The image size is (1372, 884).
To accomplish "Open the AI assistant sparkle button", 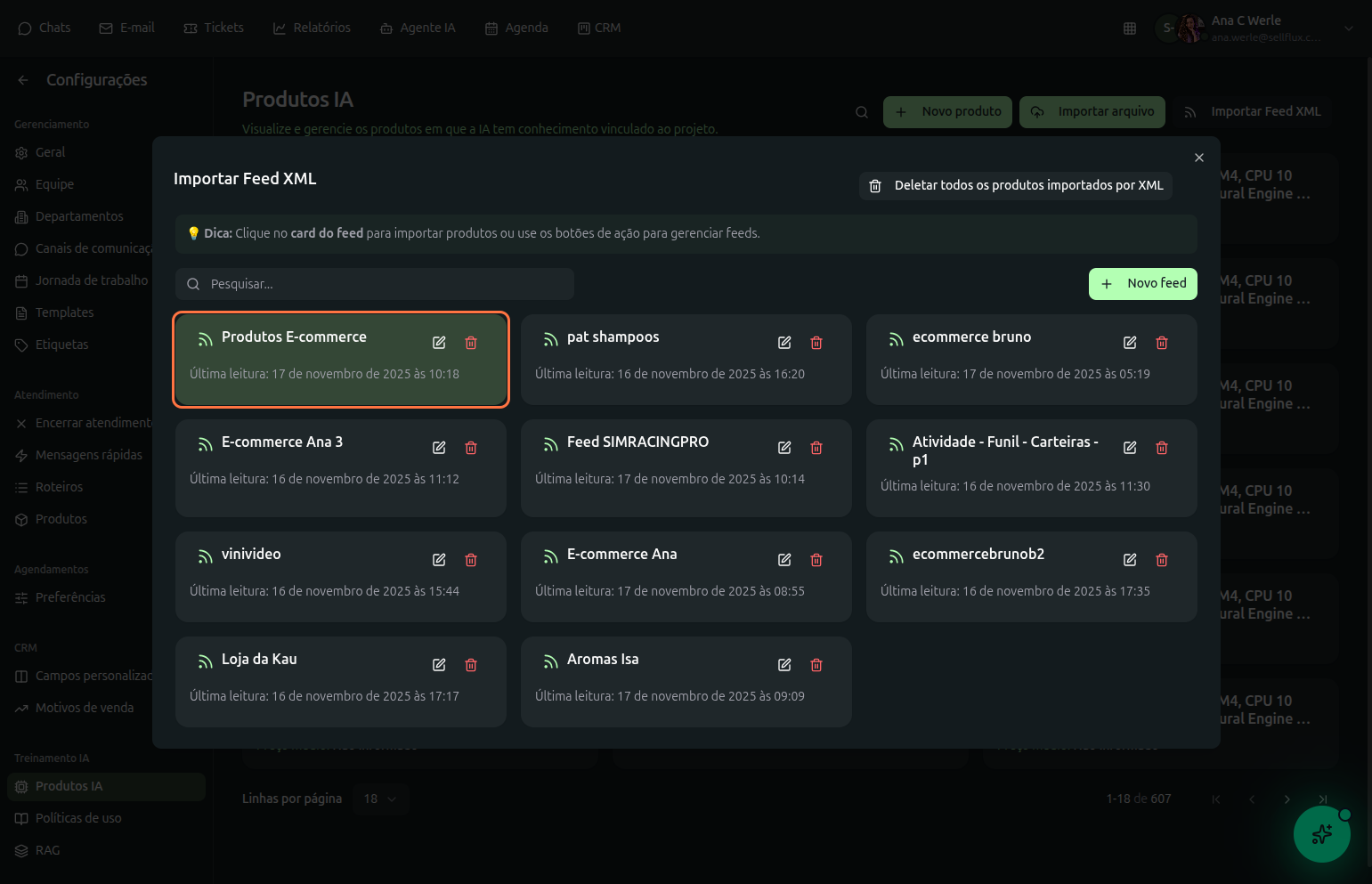I will coord(1321,834).
